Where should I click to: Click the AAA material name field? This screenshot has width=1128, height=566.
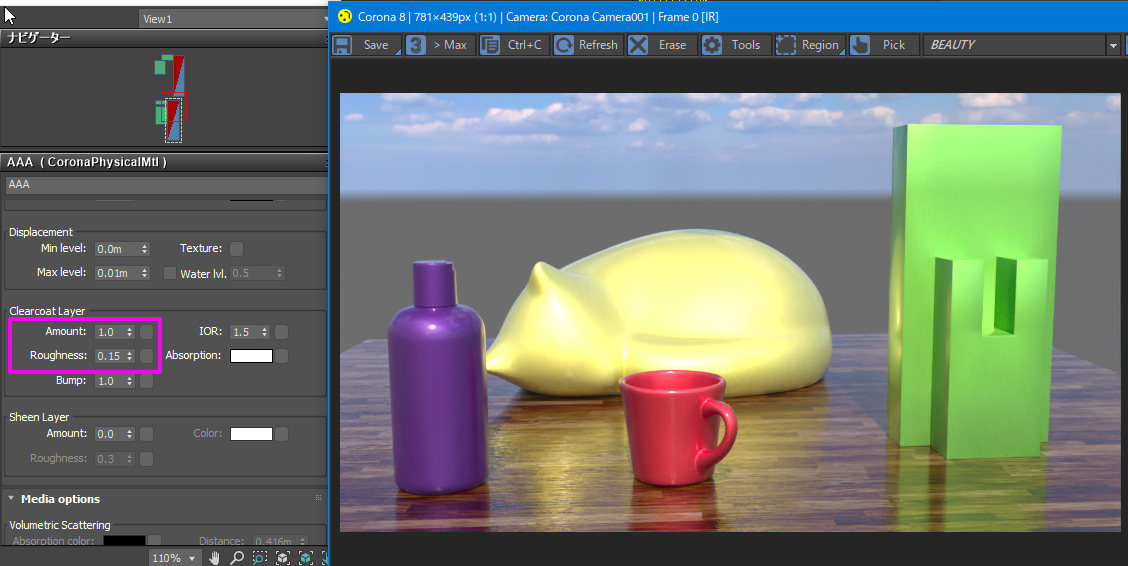coord(166,184)
